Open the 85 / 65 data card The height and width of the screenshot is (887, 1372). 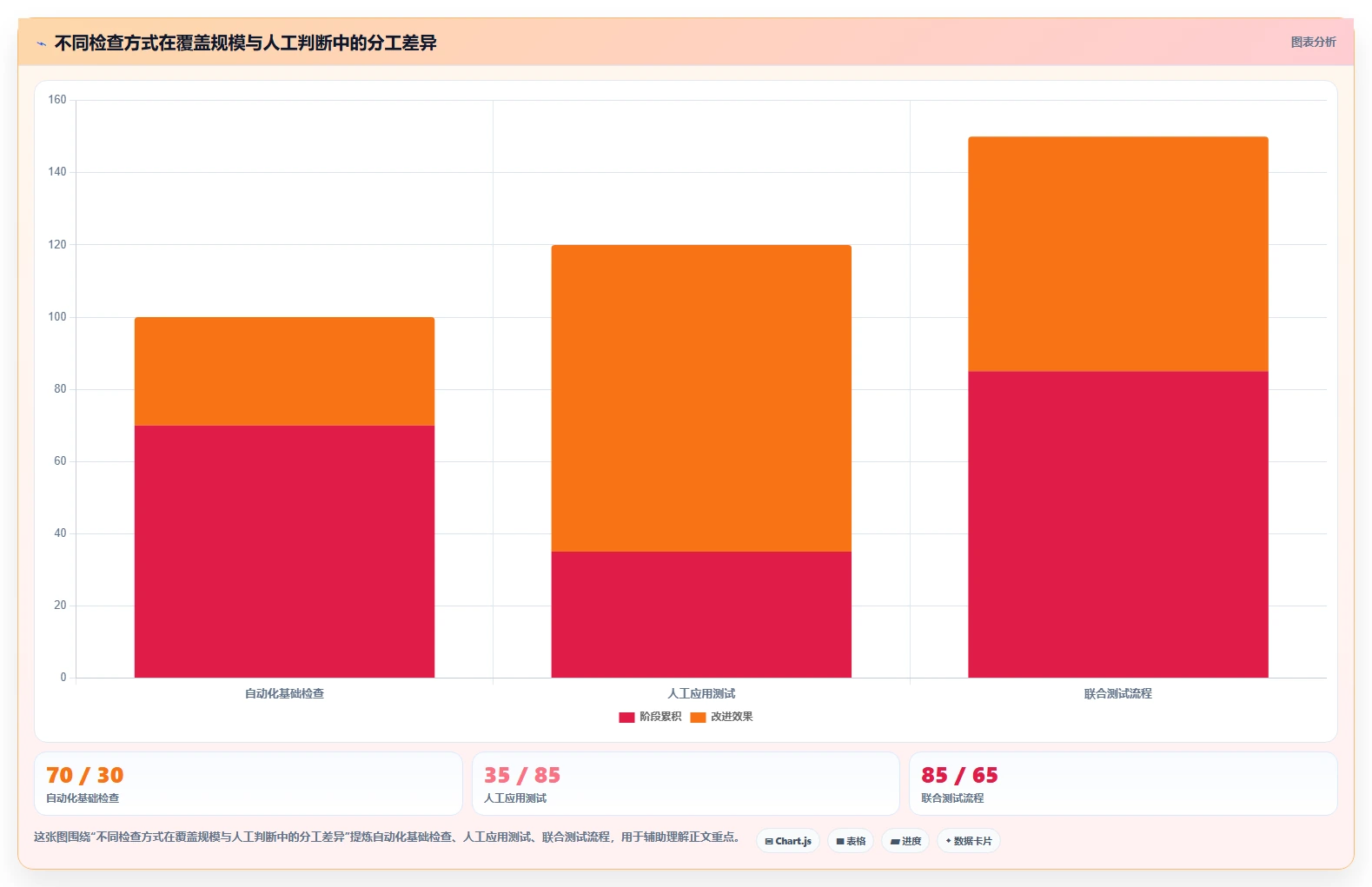click(1123, 784)
